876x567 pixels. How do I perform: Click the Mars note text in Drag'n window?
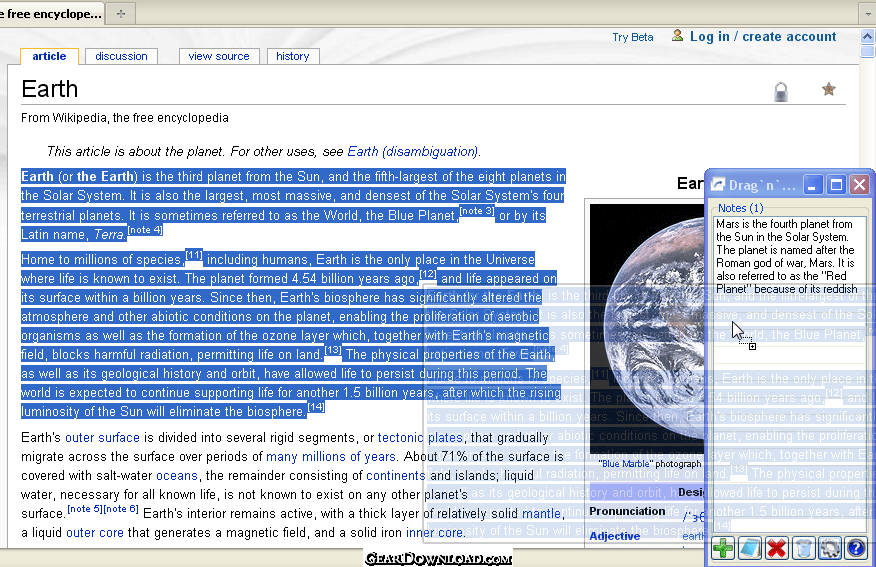coord(785,256)
